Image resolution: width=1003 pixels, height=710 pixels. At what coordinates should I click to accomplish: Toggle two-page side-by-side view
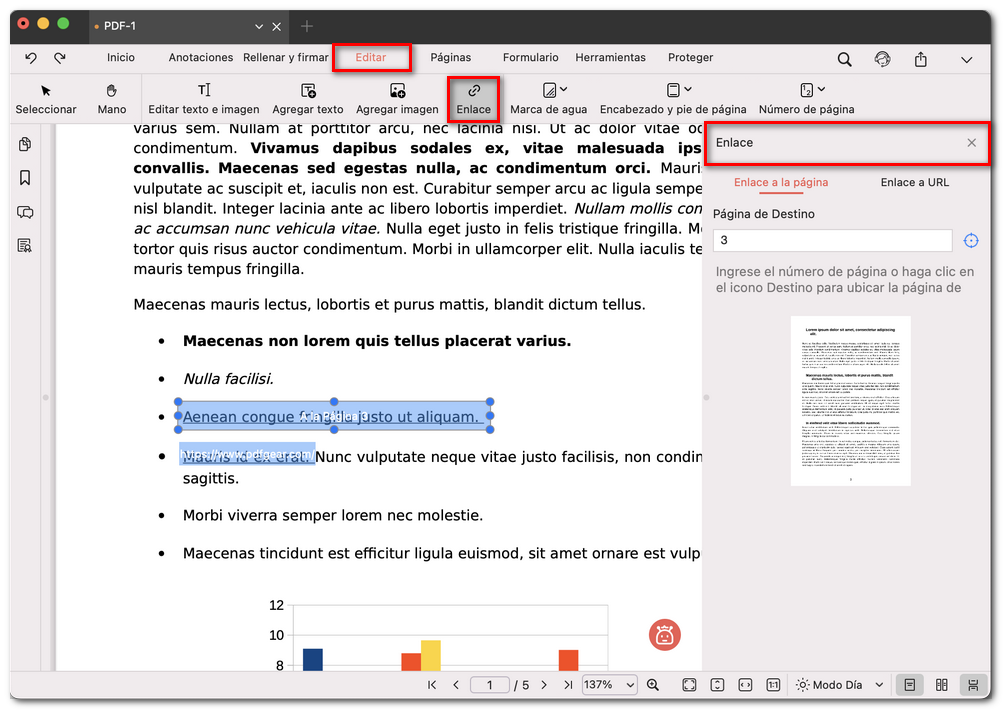click(941, 685)
